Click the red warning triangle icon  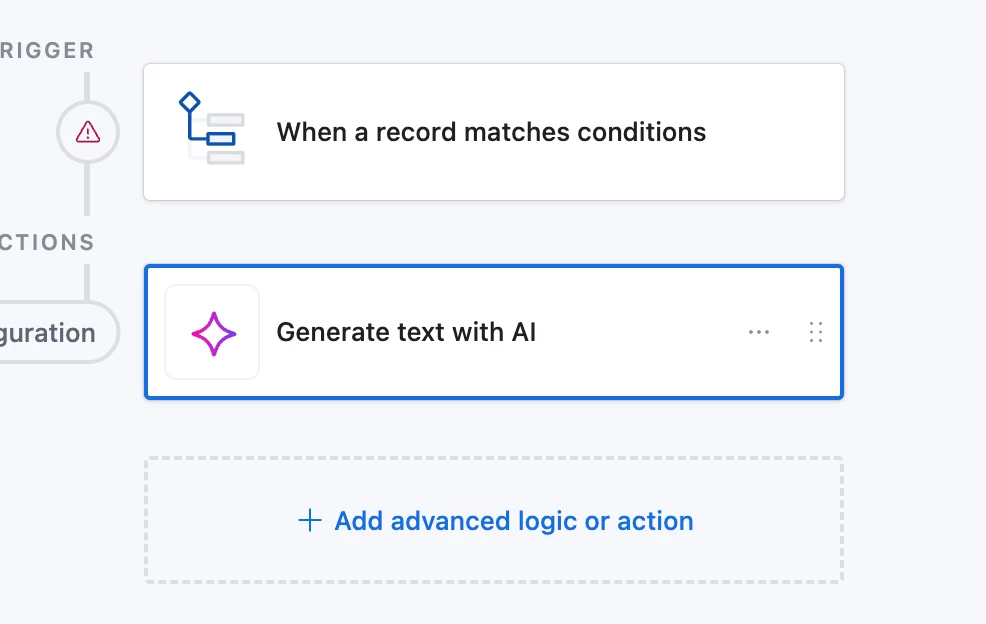(88, 132)
